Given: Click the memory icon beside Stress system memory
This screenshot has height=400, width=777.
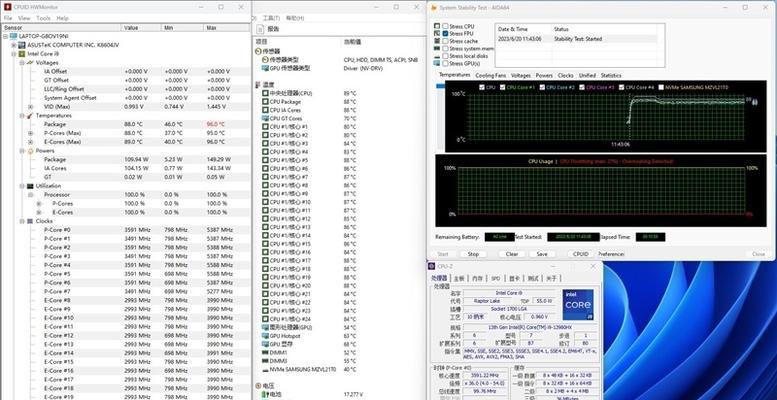Looking at the screenshot, I should pyautogui.click(x=437, y=48).
